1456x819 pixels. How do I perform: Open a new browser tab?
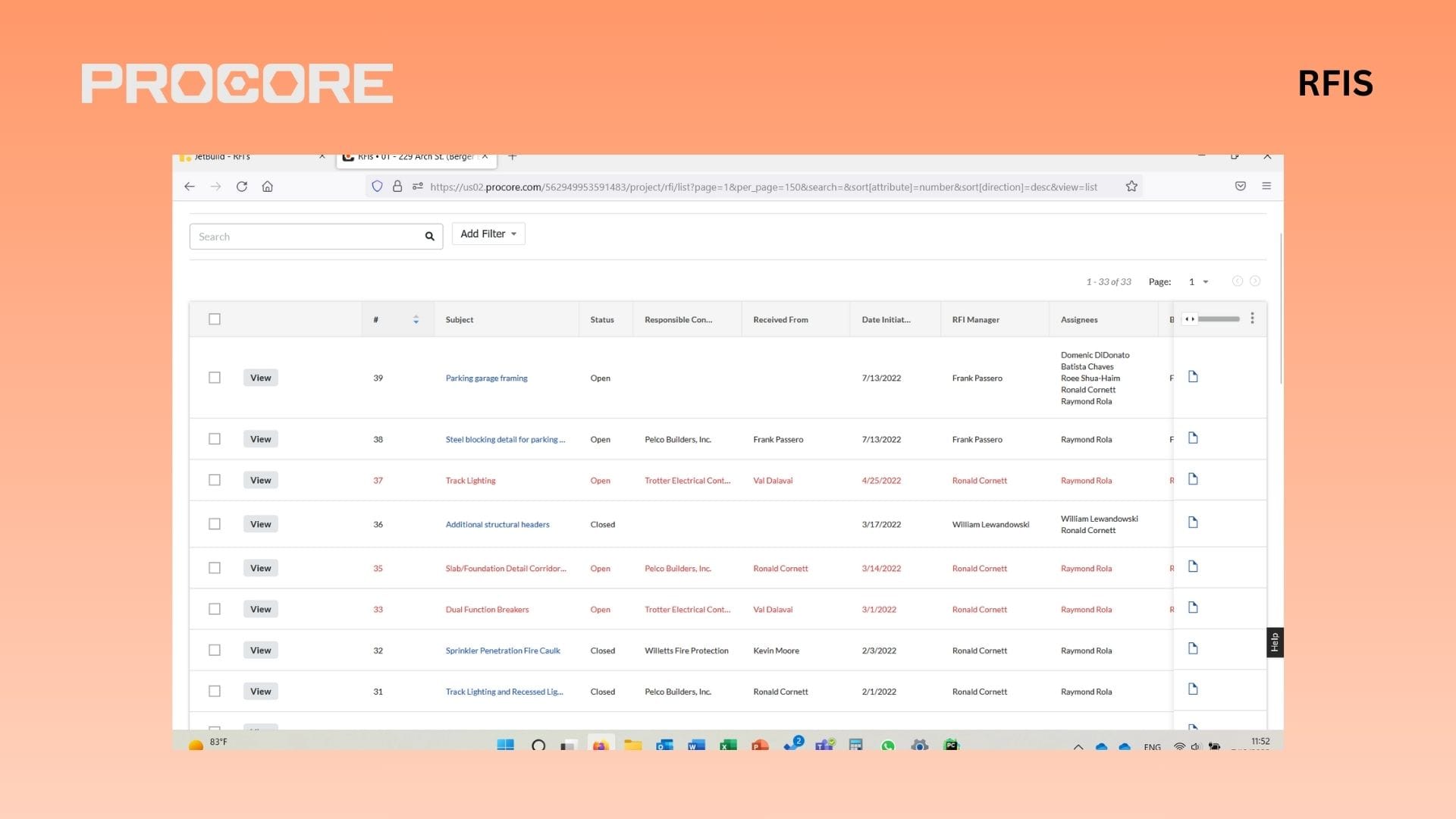click(513, 157)
